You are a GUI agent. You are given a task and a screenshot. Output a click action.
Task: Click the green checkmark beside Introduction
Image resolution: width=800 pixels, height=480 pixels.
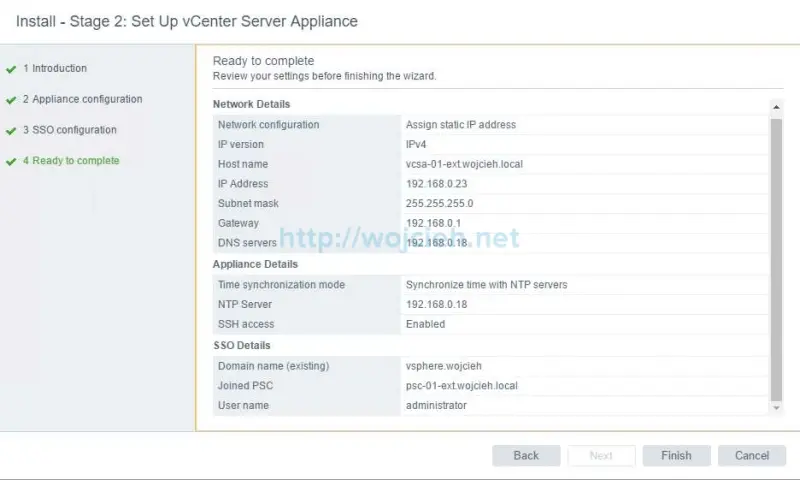click(x=11, y=69)
